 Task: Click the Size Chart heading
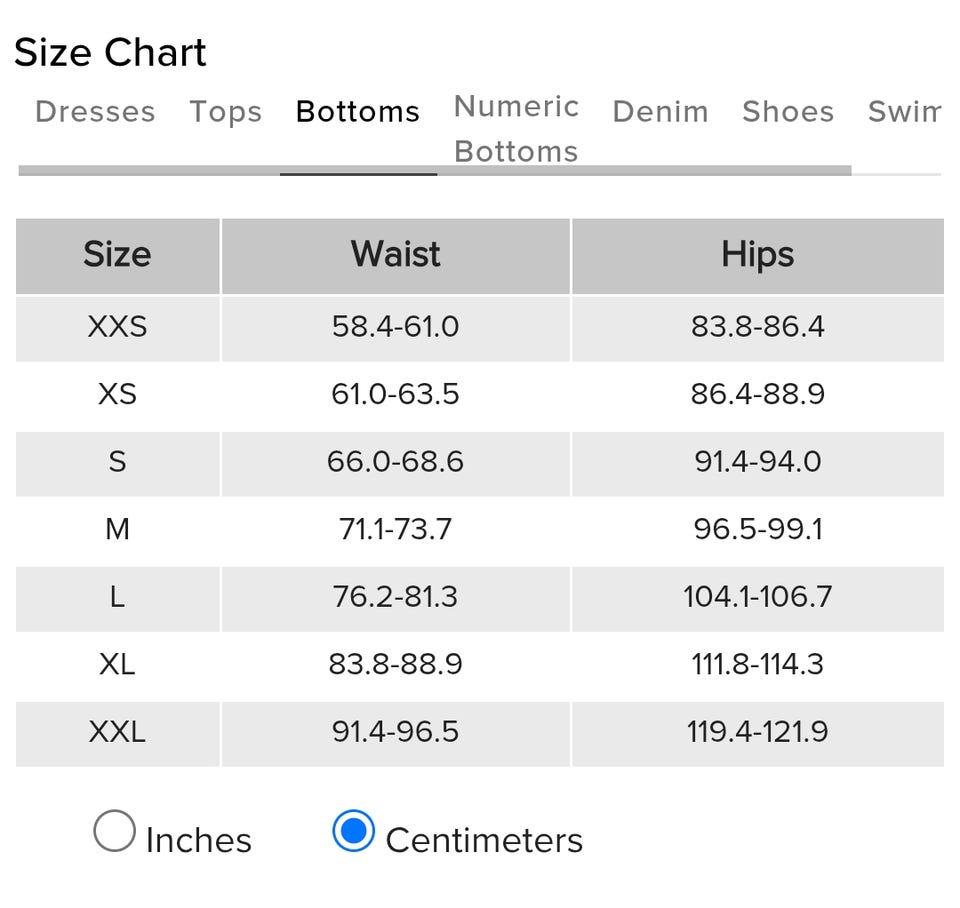pos(110,52)
